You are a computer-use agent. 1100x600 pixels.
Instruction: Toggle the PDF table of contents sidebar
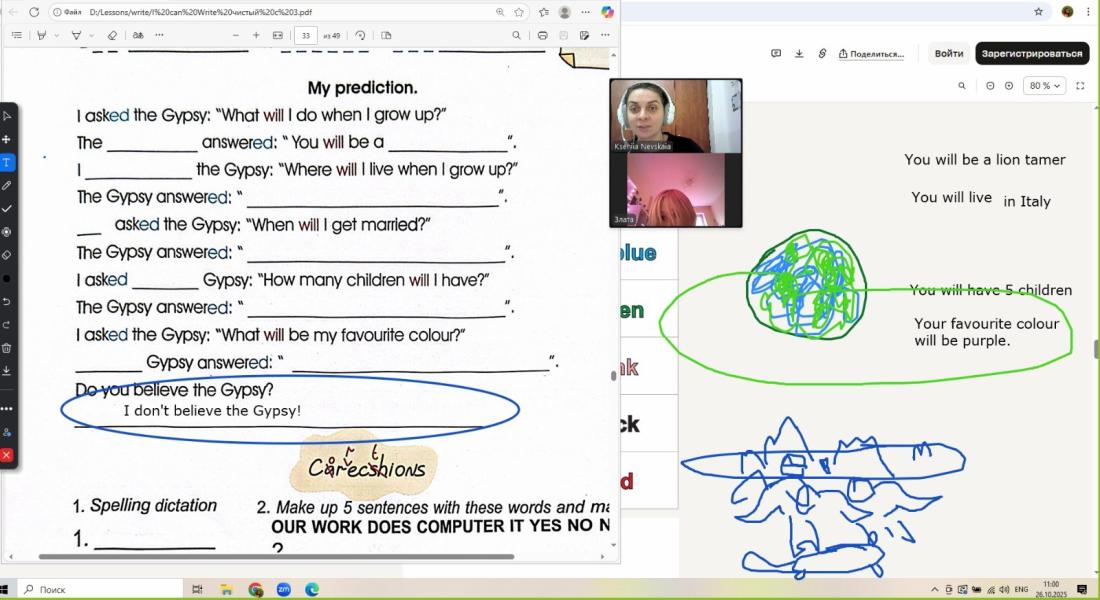pyautogui.click(x=17, y=35)
